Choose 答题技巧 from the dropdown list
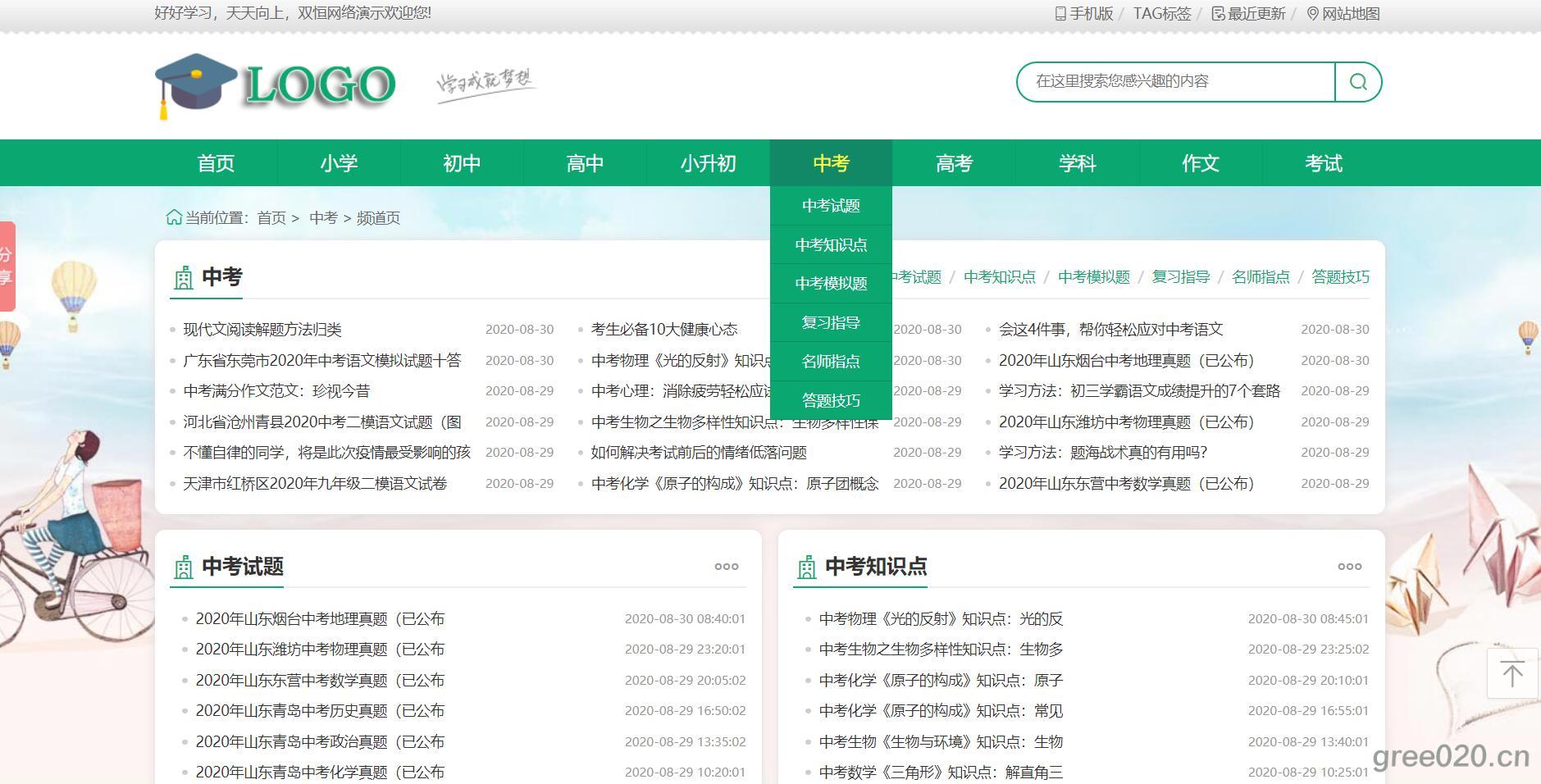Viewport: 1541px width, 784px height. point(831,400)
